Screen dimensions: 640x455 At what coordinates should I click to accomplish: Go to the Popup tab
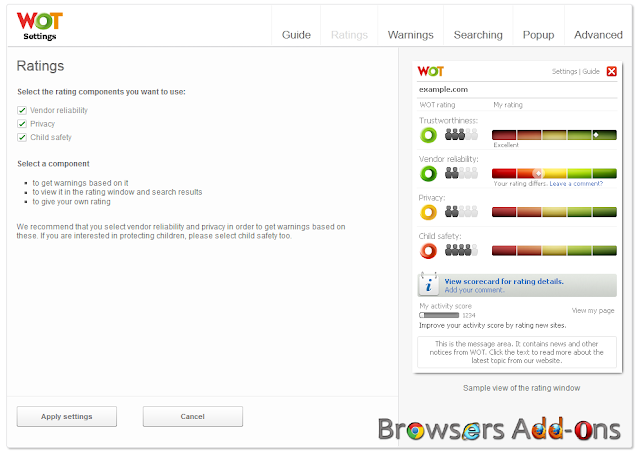(538, 35)
